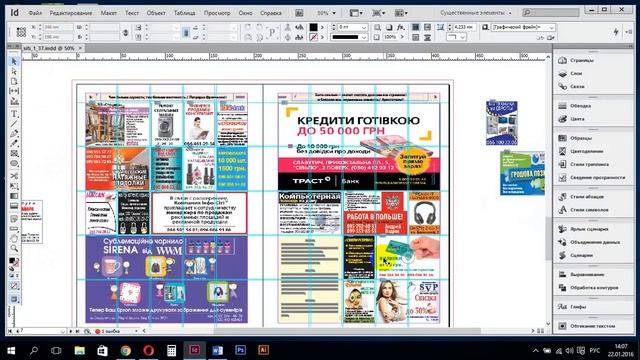640x360 pixels.
Task: Select the Free Transform tool
Action: [x=14, y=186]
